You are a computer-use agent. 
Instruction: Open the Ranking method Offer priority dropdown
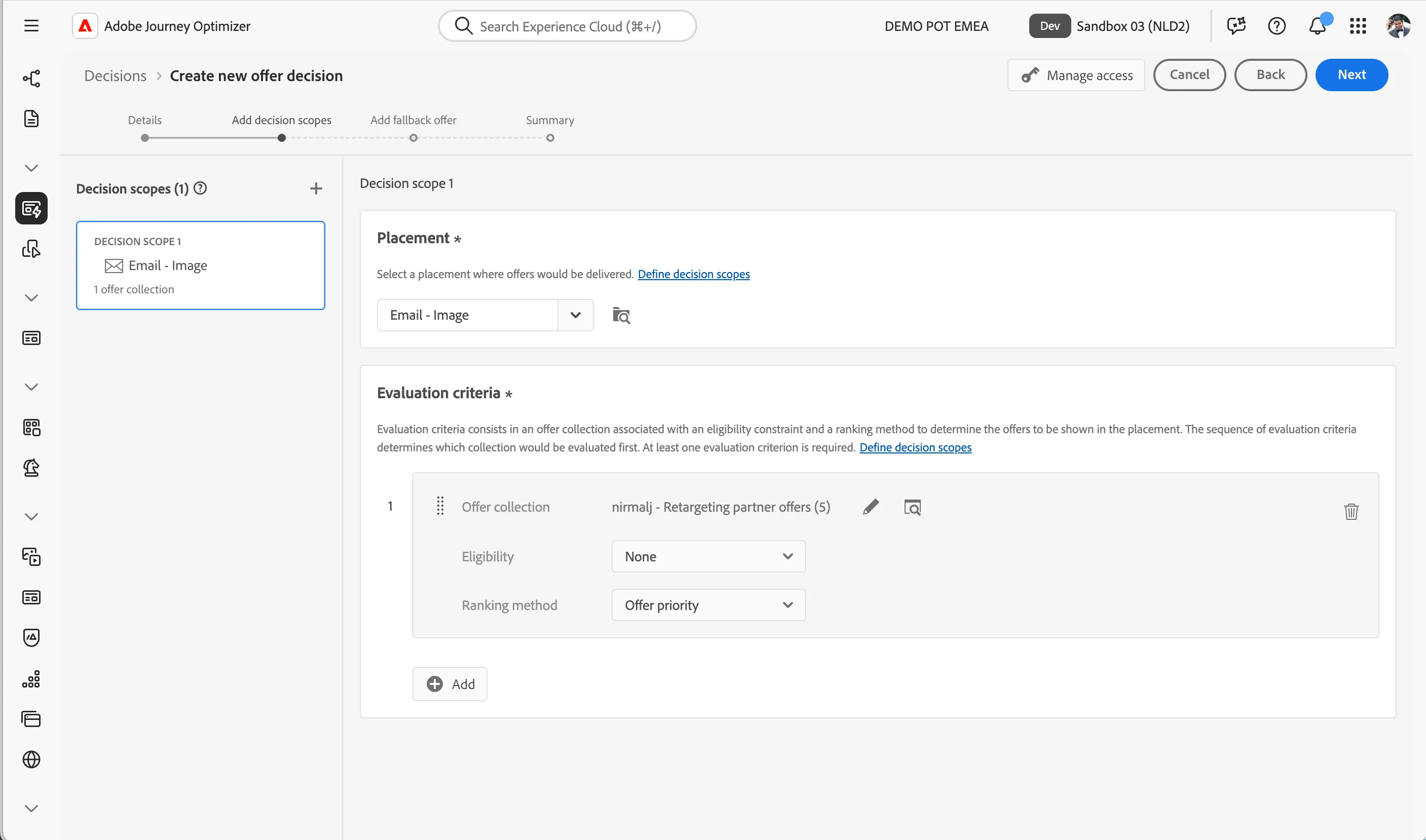[708, 605]
